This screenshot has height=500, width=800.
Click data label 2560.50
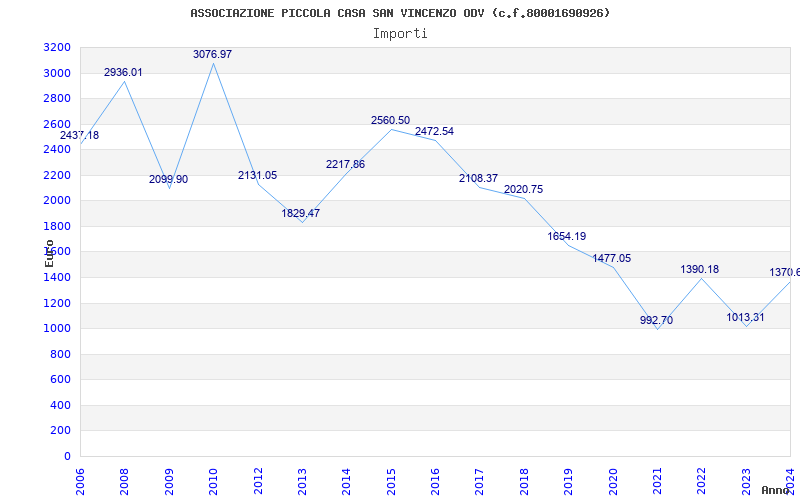tap(390, 120)
